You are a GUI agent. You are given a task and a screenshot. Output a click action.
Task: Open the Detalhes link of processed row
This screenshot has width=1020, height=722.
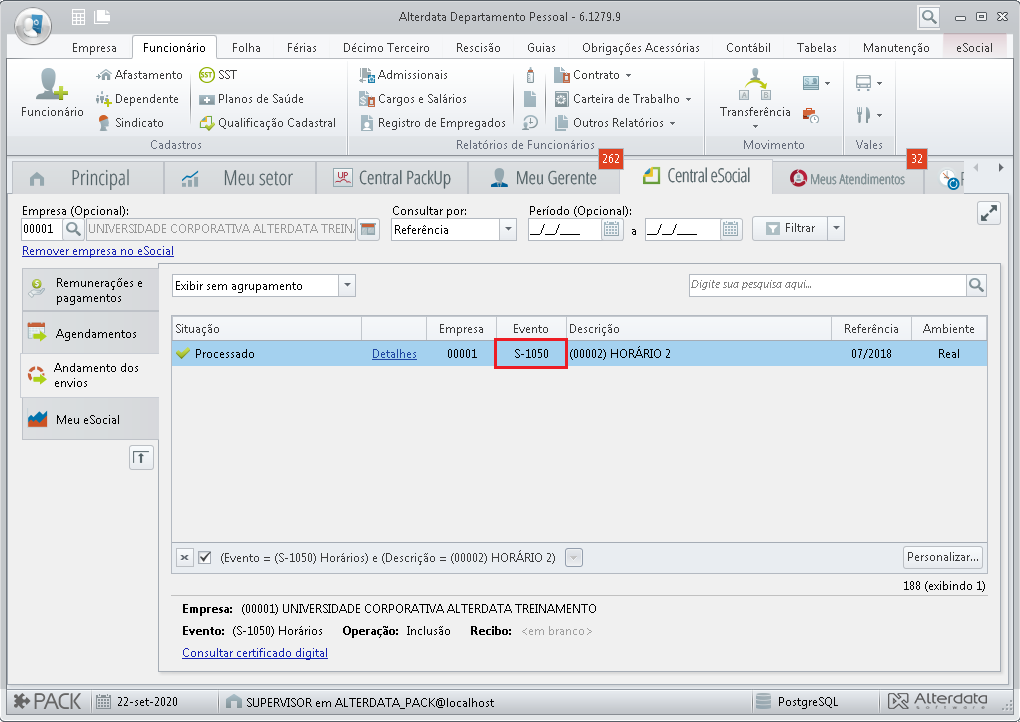pos(394,354)
